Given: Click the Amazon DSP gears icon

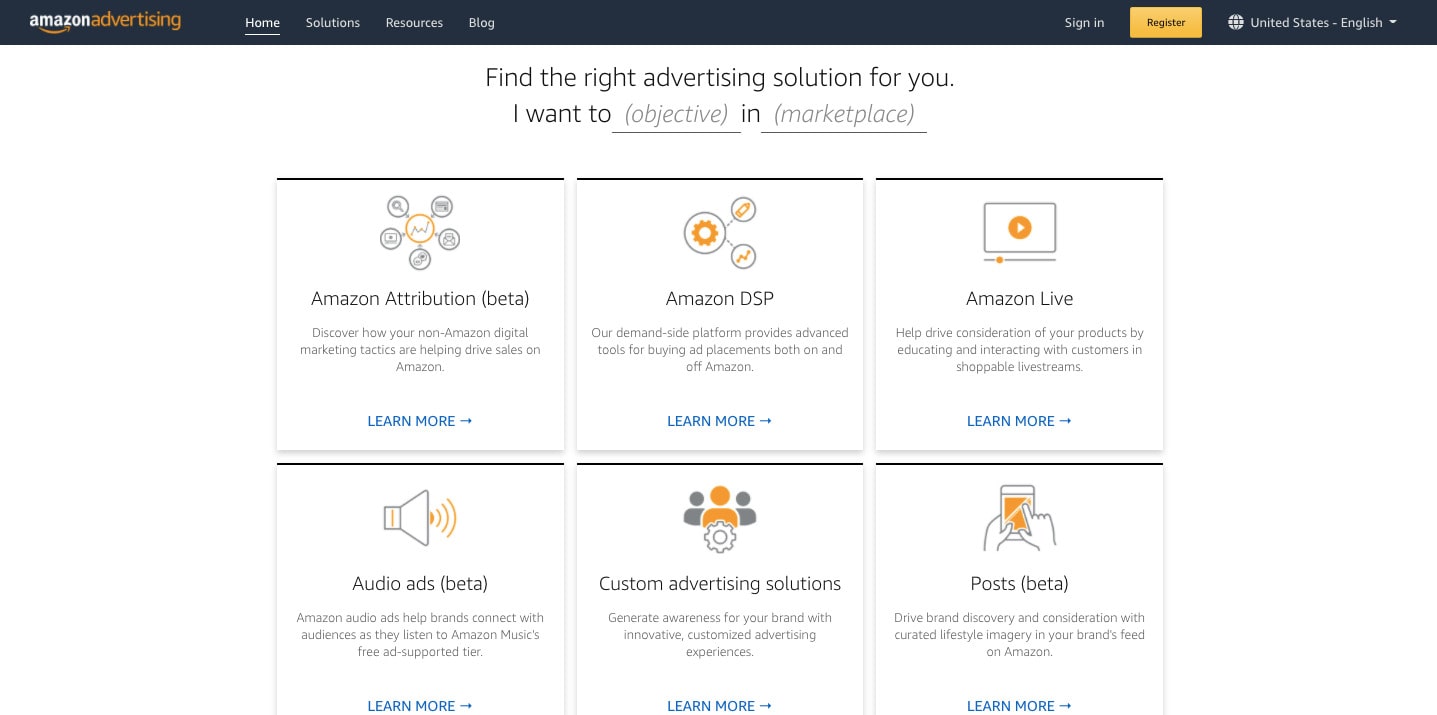Looking at the screenshot, I should [x=720, y=232].
